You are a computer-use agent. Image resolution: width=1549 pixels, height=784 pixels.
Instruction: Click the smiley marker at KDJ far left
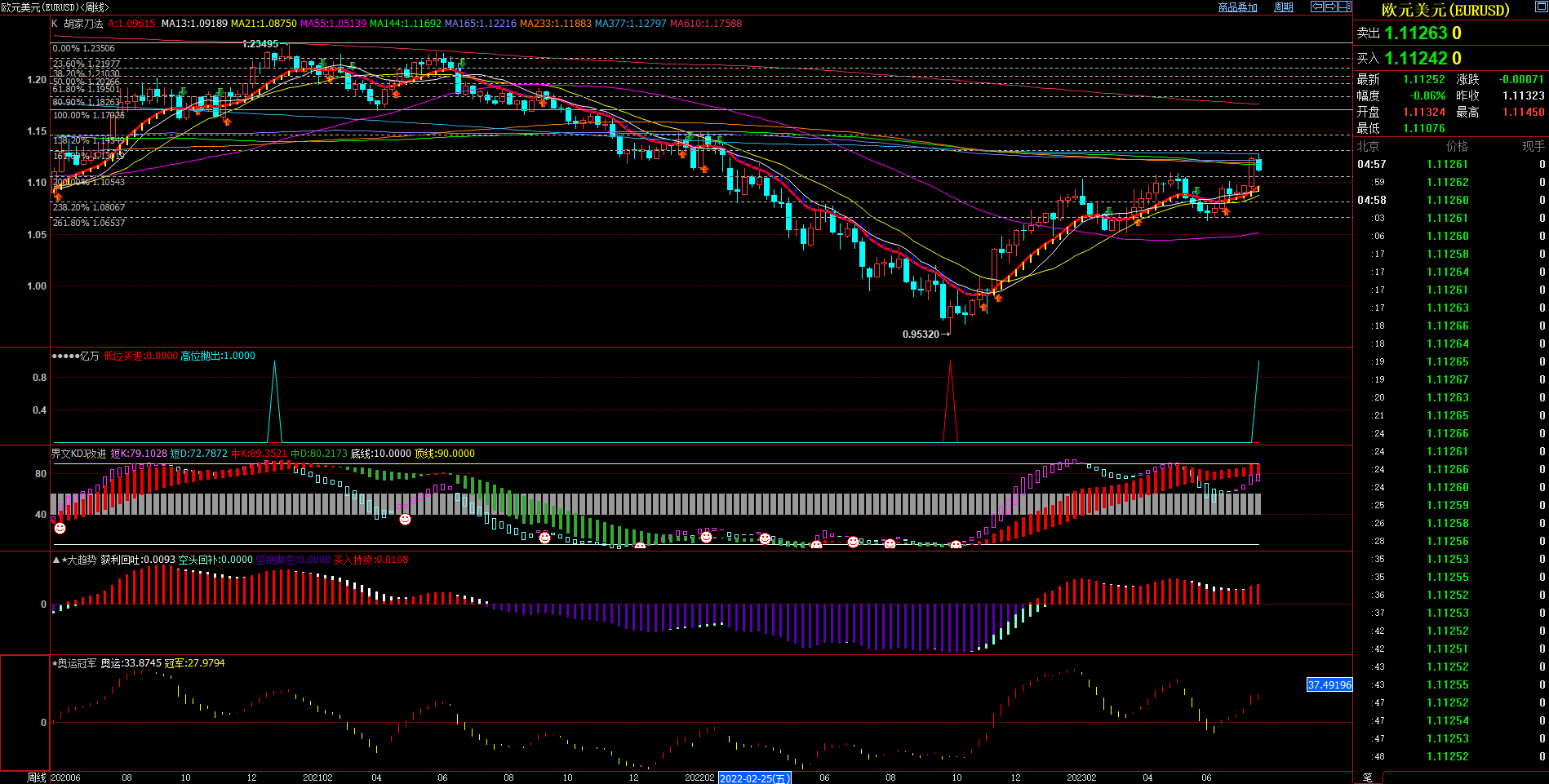(60, 529)
